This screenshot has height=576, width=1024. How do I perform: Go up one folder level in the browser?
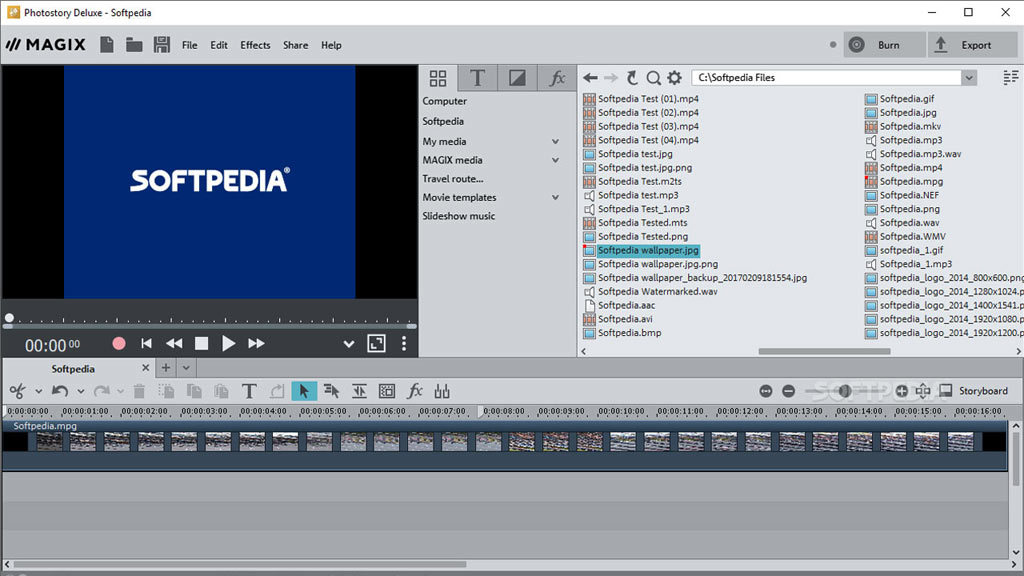point(632,78)
